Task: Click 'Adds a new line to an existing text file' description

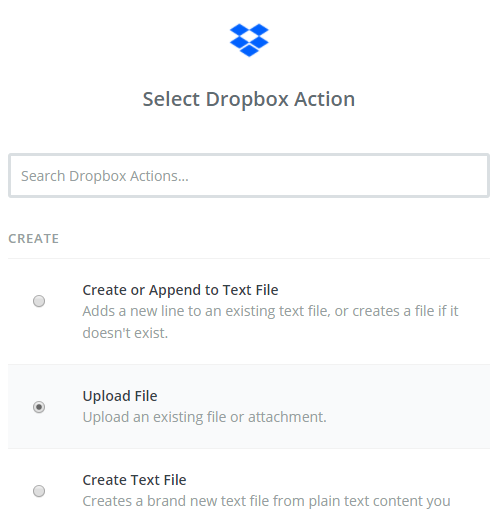Action: [270, 322]
